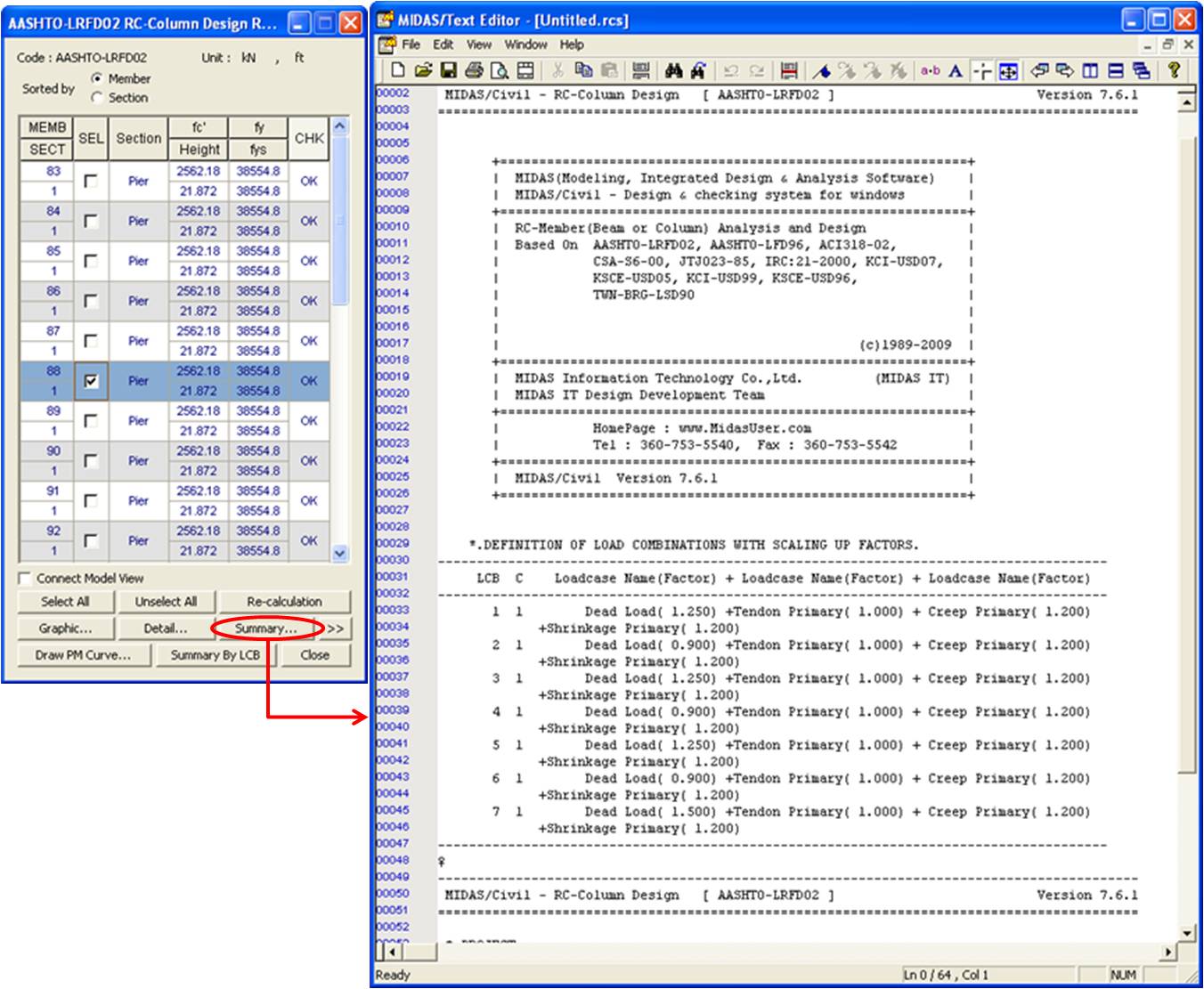This screenshot has height=989, width=1204.
Task: Check the SEL box for member 83
Action: 91,181
